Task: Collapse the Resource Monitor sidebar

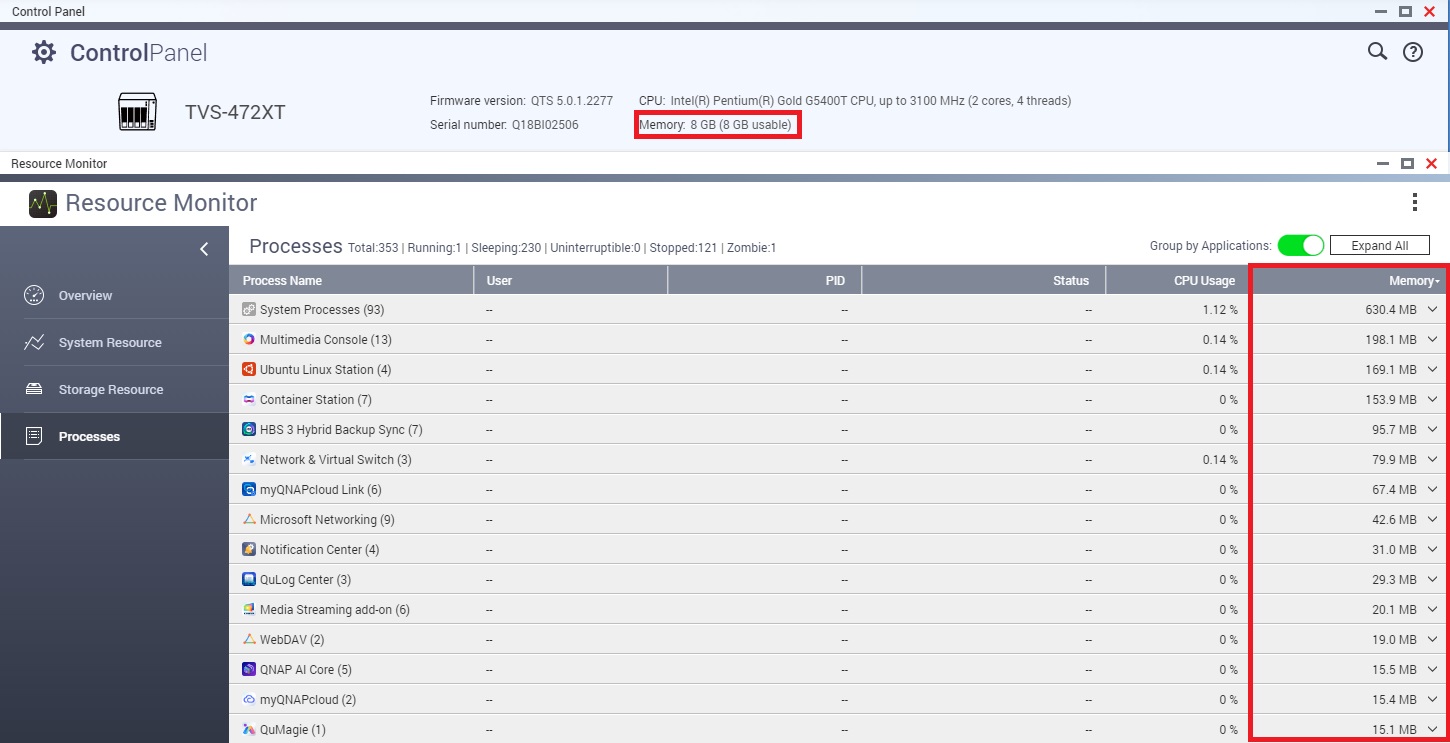Action: tap(204, 249)
